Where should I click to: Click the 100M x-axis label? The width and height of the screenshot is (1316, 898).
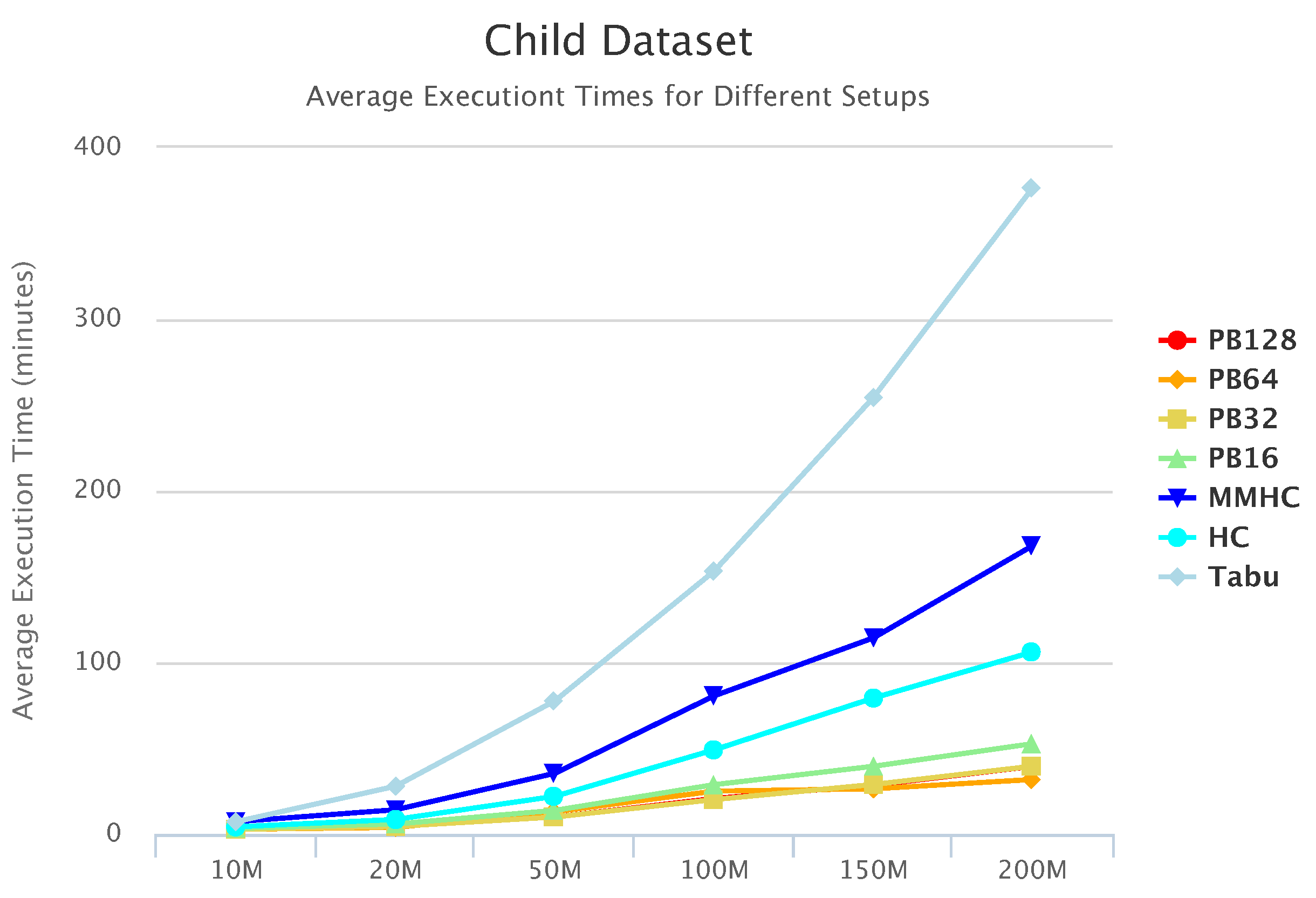click(x=714, y=870)
